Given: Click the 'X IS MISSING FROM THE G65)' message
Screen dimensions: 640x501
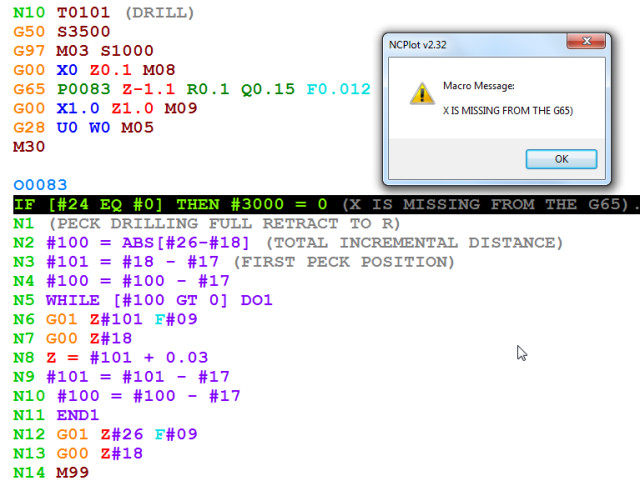Looking at the screenshot, I should tap(508, 111).
